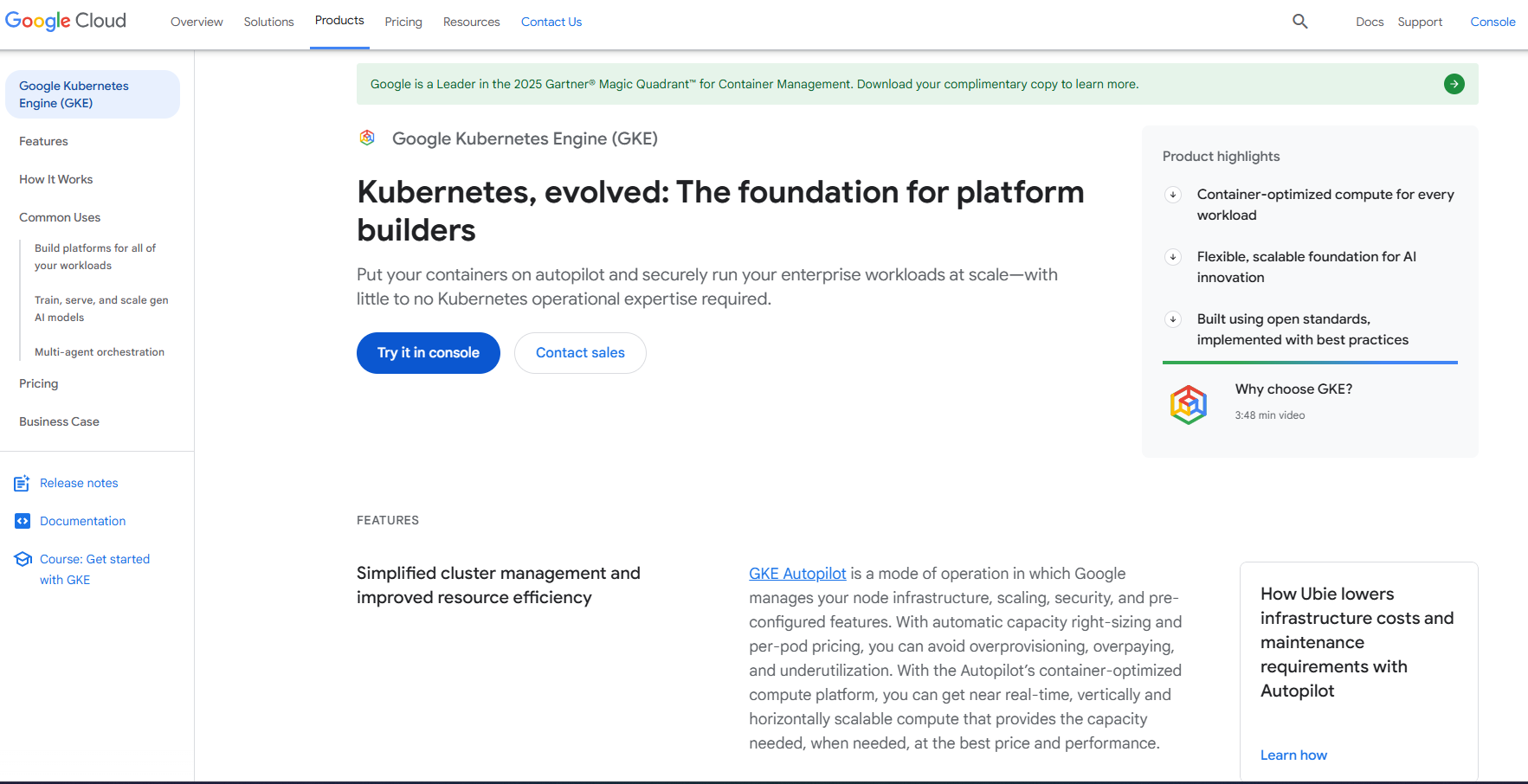
Task: Click the green arrow on the Gartner banner
Action: 1454,84
